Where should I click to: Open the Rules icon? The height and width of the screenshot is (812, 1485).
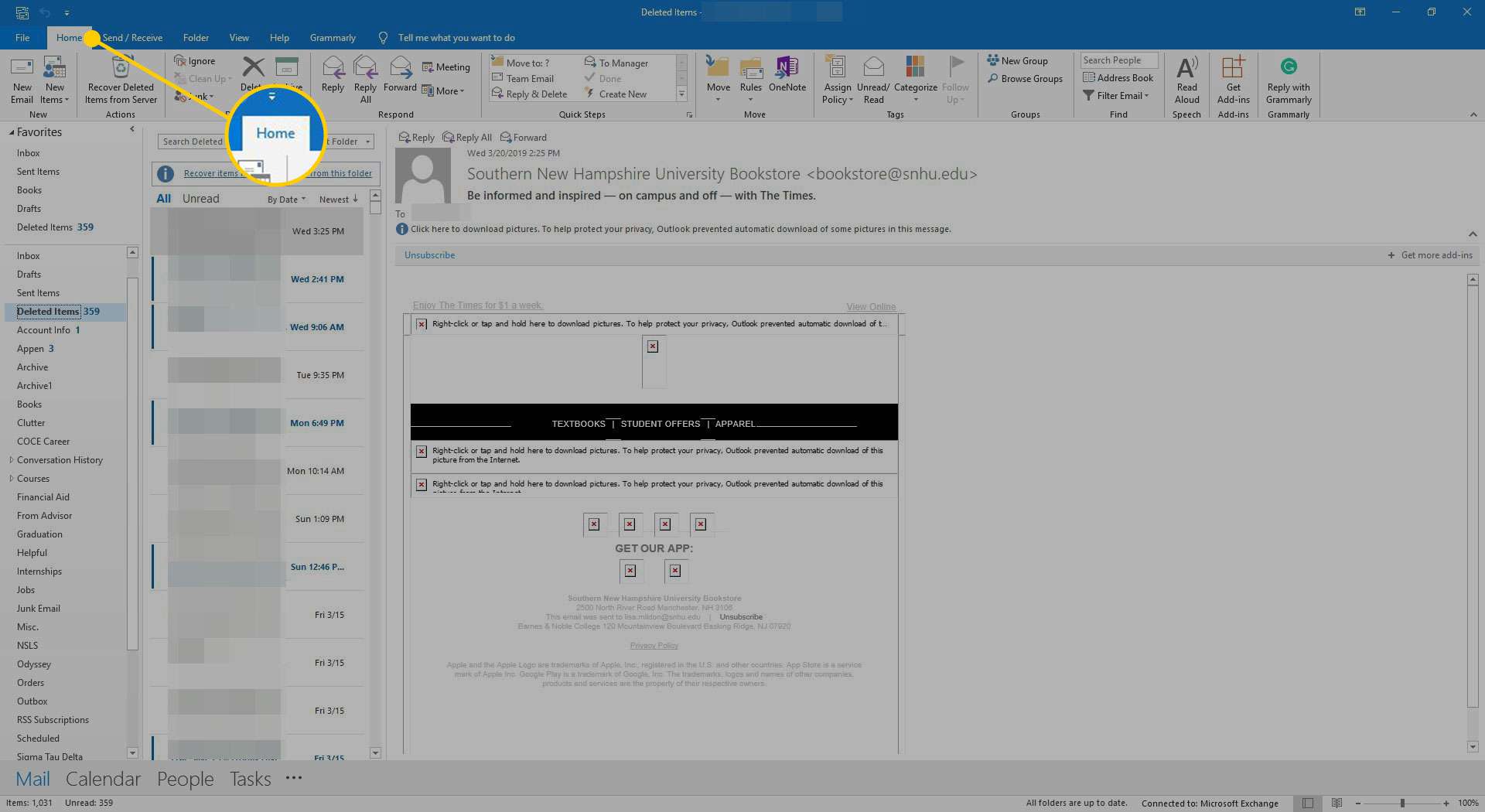point(751,68)
